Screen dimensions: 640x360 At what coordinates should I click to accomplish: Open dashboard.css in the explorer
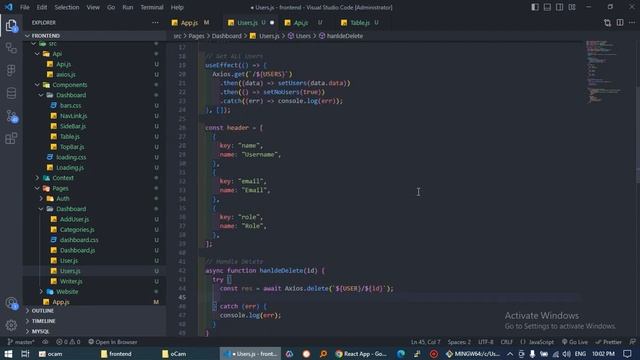point(79,240)
